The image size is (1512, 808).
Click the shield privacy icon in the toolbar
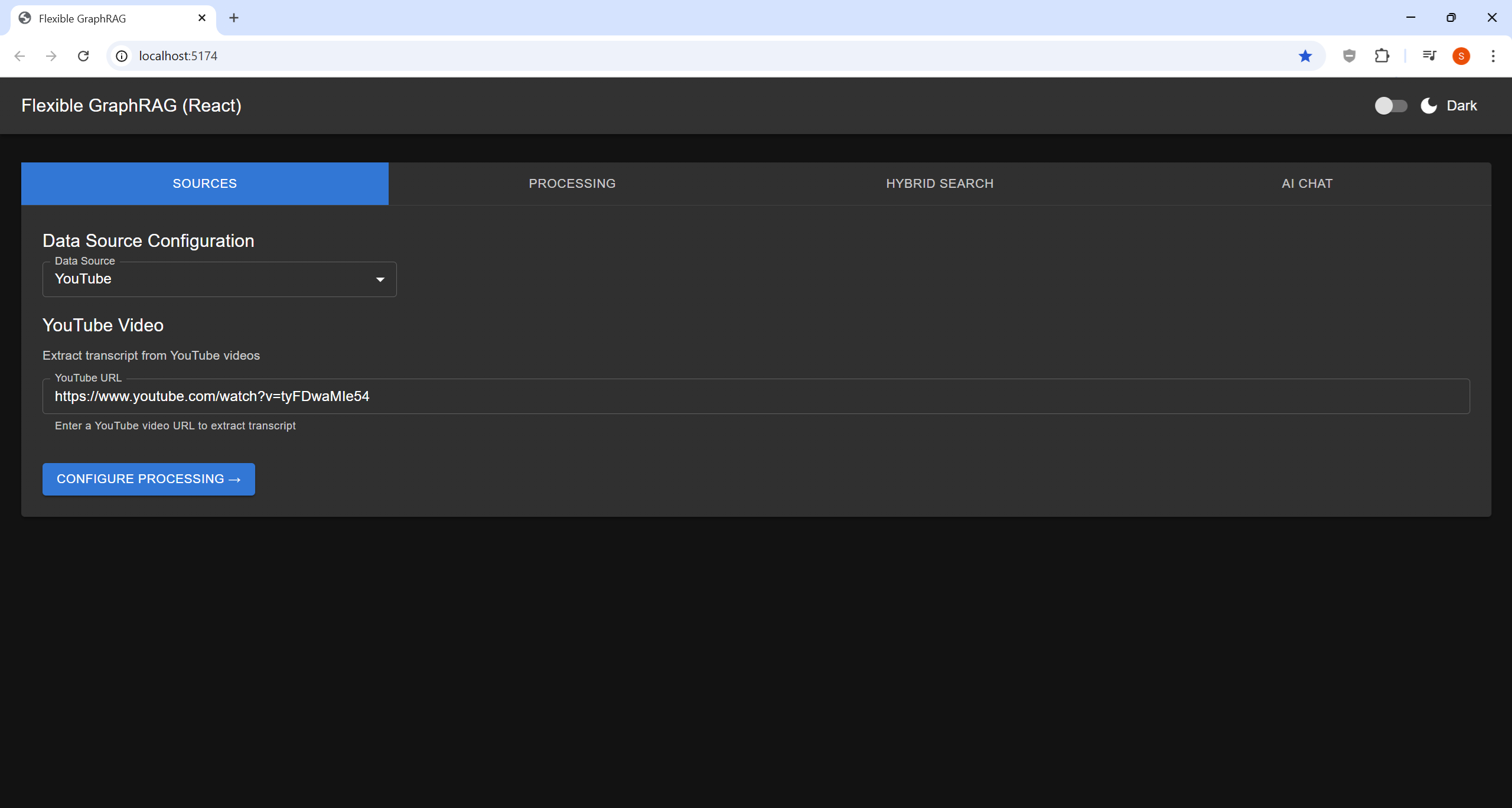coord(1348,56)
